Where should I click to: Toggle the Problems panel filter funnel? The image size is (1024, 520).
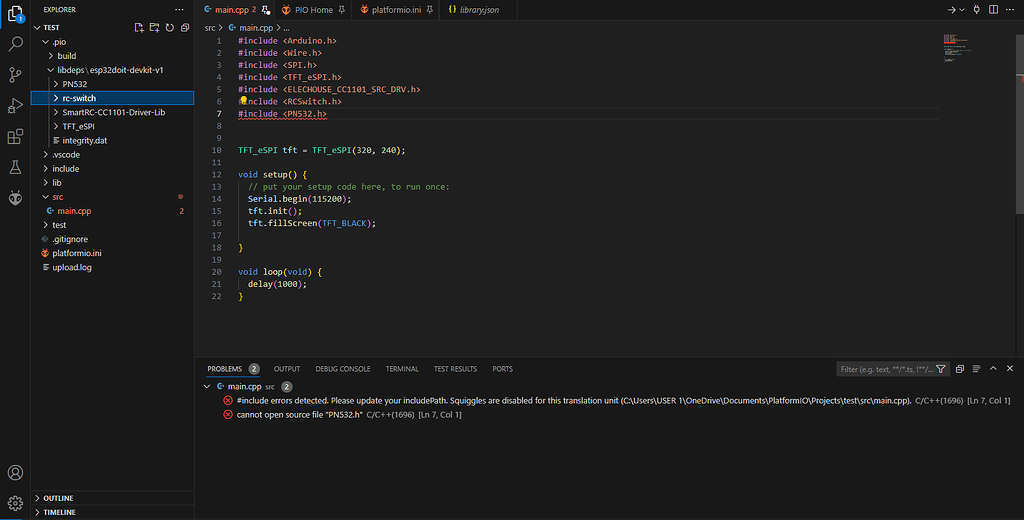pyautogui.click(x=940, y=369)
